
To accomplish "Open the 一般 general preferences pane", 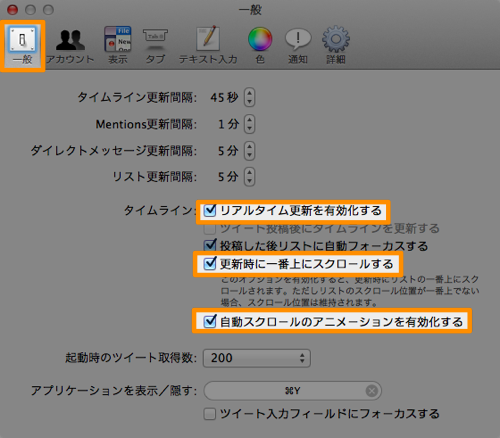I will (x=22, y=46).
